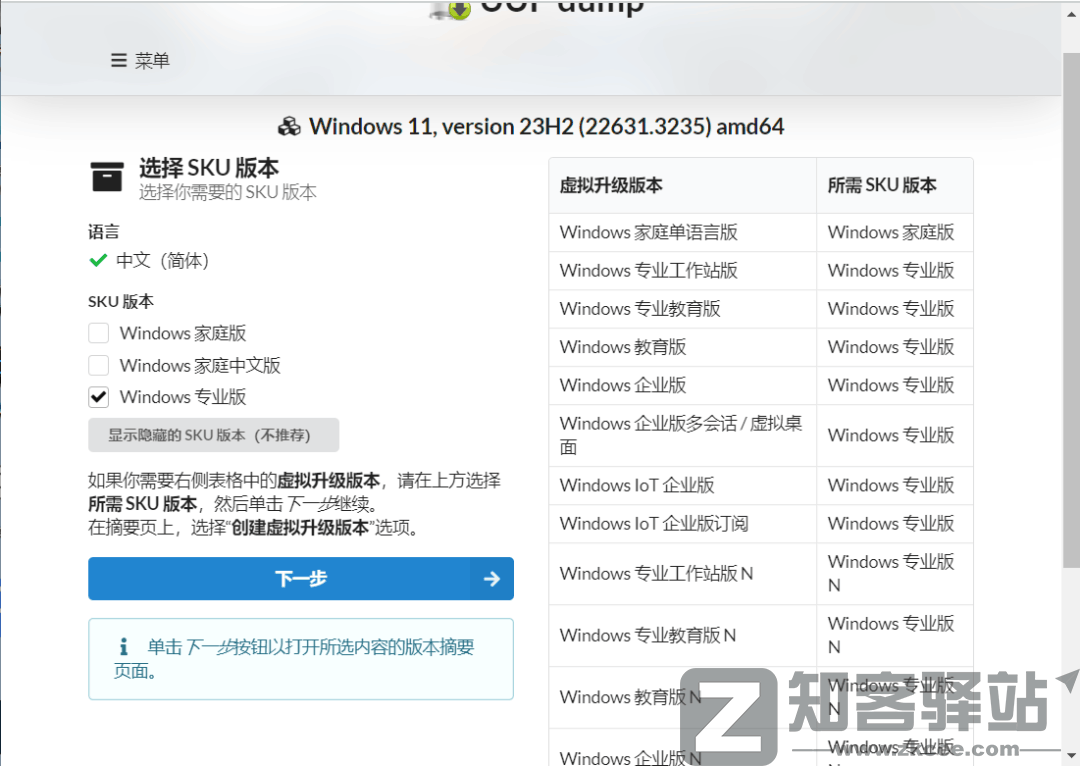Click the Windows IoT 企业版 row

pyautogui.click(x=637, y=485)
